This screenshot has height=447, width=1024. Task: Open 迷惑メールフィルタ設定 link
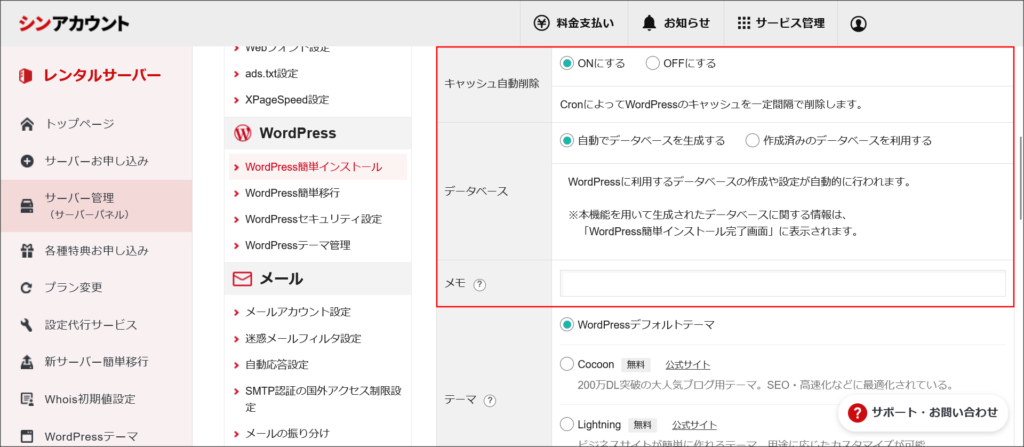(303, 339)
